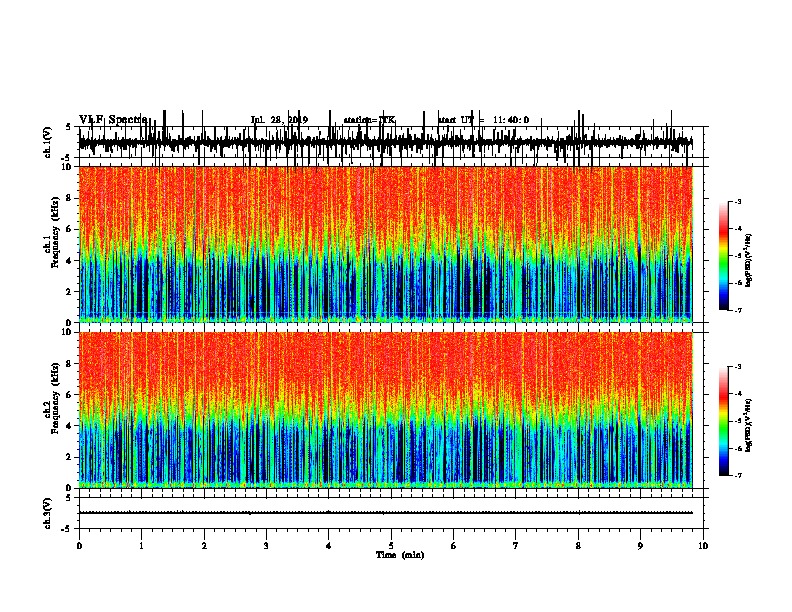Click the '2' kHz tick on ch.1 spectrogram
Image resolution: width=792 pixels, height=612 pixels.
(x=69, y=292)
